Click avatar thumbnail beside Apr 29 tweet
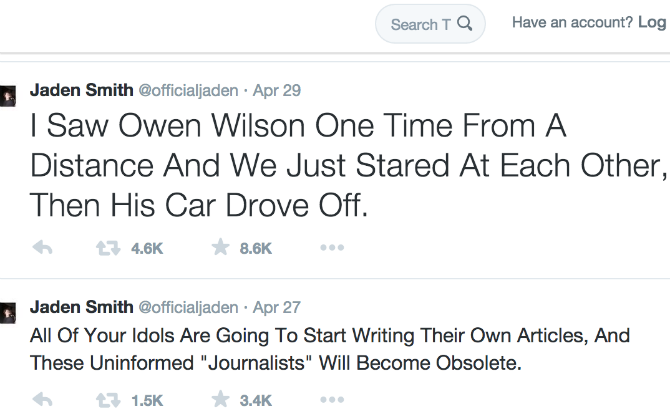The height and width of the screenshot is (409, 670). pyautogui.click(x=6, y=92)
